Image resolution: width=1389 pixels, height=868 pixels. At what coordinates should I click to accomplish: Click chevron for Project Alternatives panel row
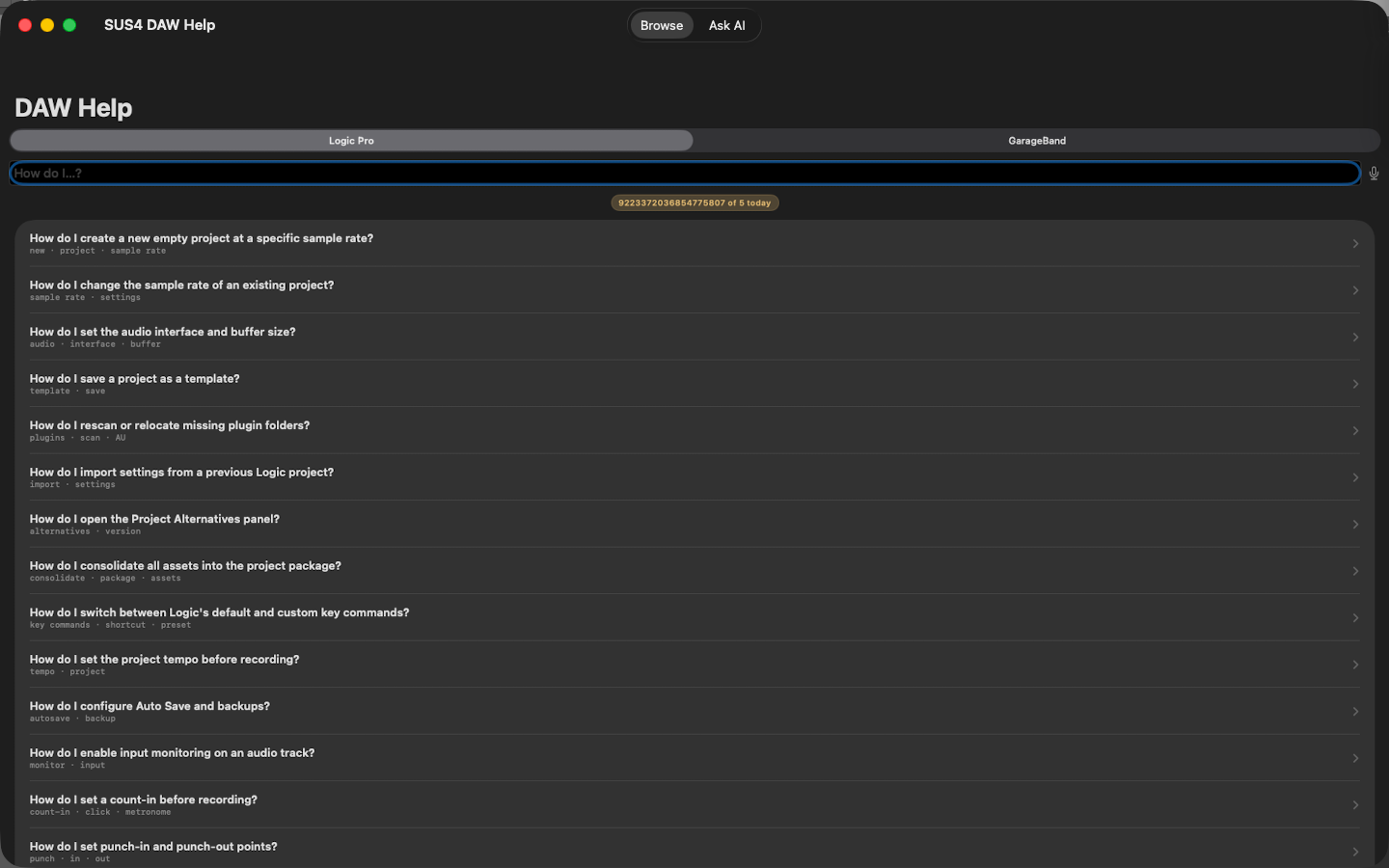pyautogui.click(x=1355, y=525)
